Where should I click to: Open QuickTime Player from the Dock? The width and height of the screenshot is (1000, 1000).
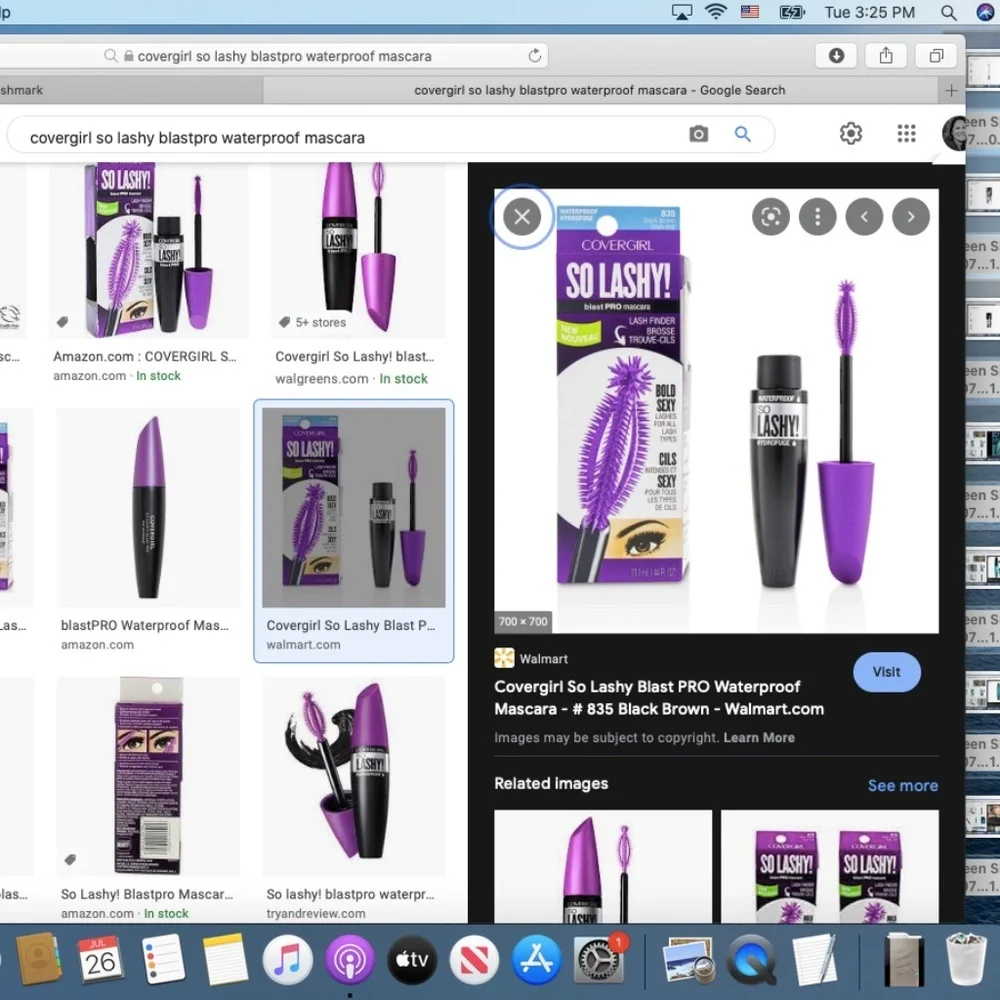pos(752,959)
